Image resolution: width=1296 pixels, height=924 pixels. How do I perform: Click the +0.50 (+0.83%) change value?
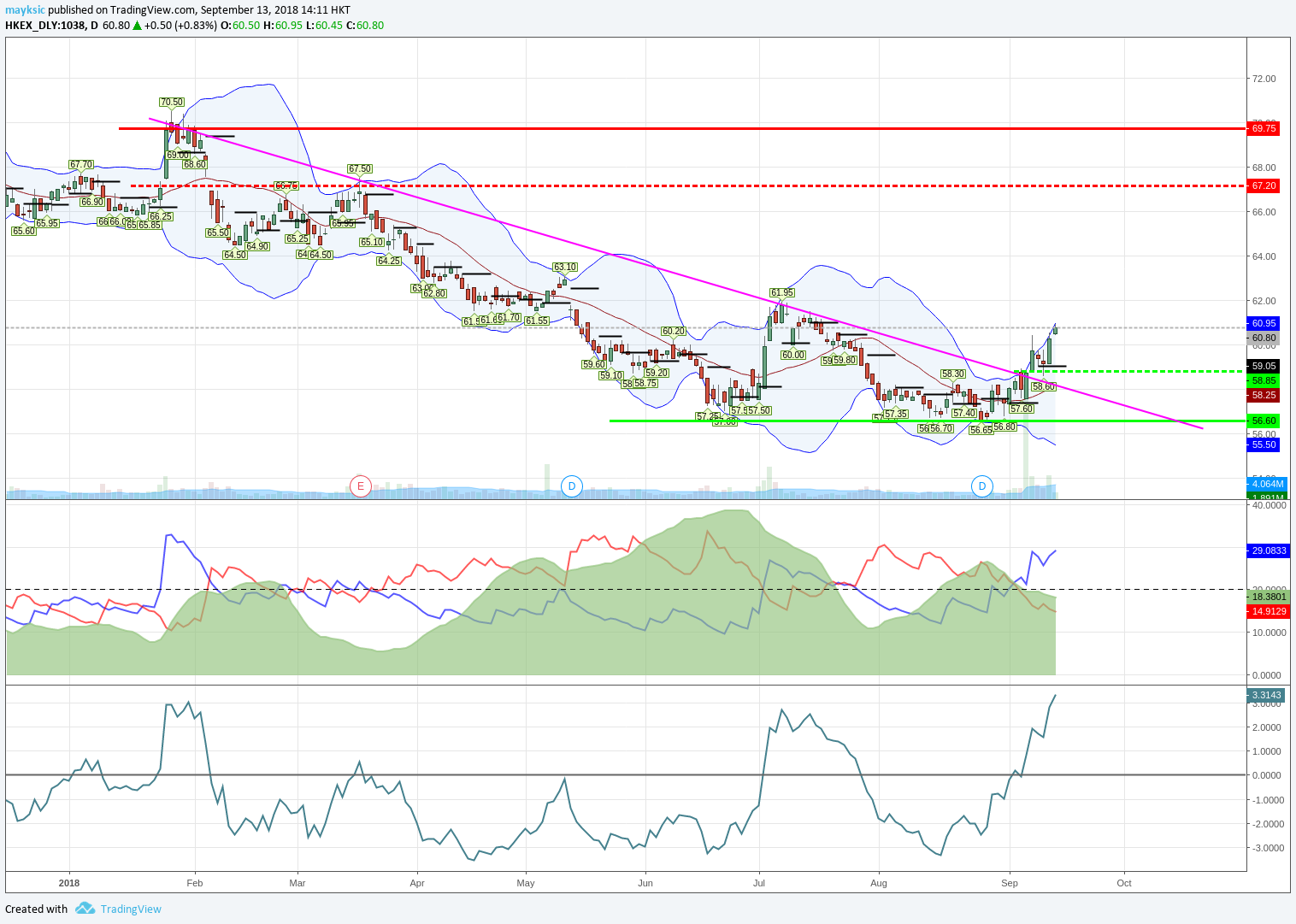(x=180, y=26)
